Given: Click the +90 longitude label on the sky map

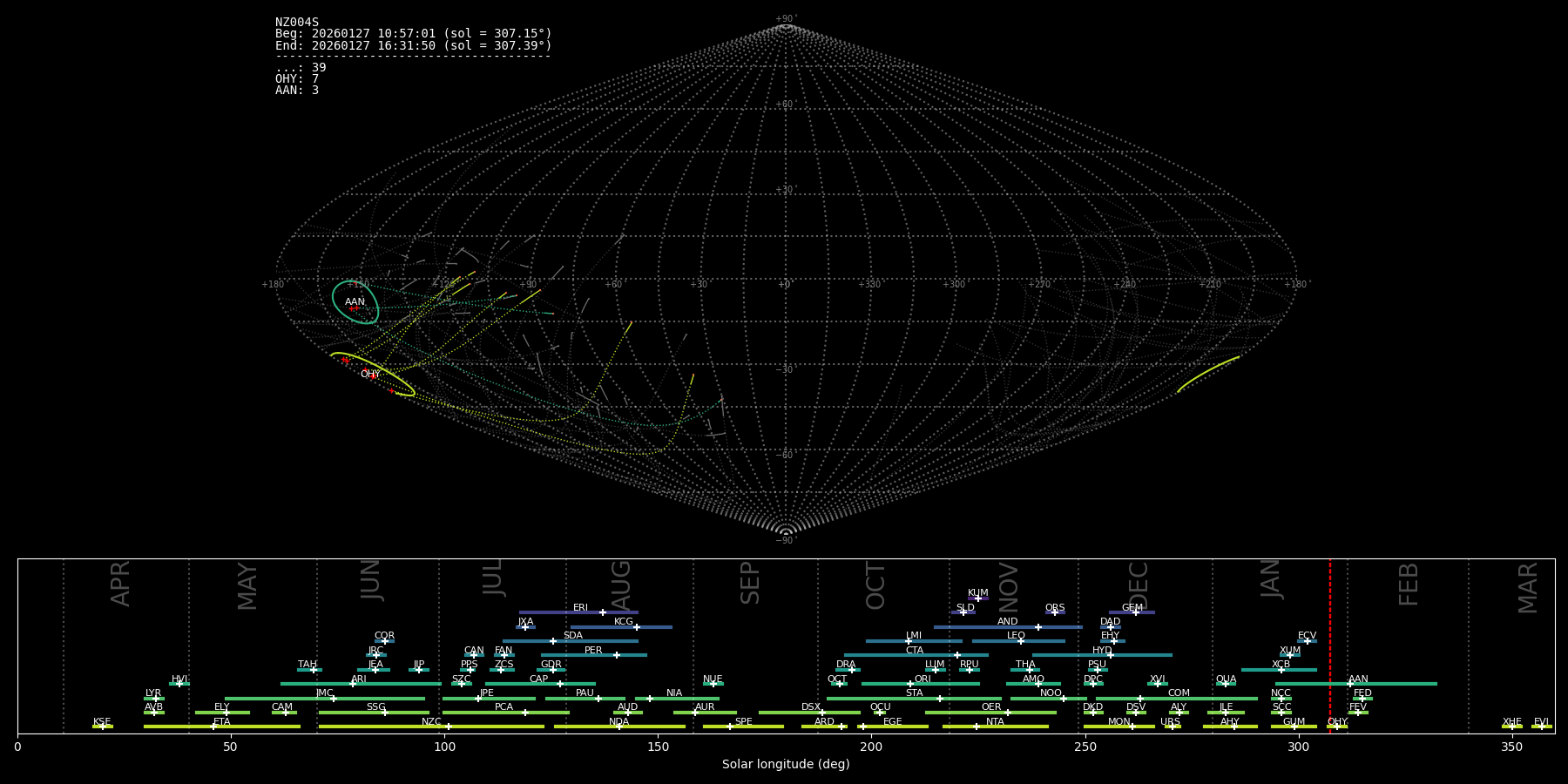Looking at the screenshot, I should [528, 284].
